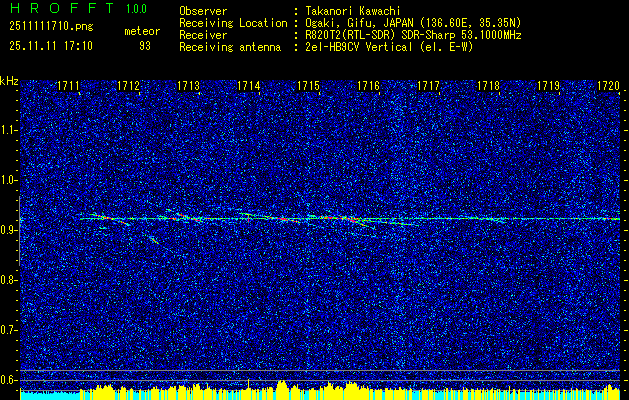The height and width of the screenshot is (400, 629).
Task: Click the 1720 time marker
Action: 609,86
